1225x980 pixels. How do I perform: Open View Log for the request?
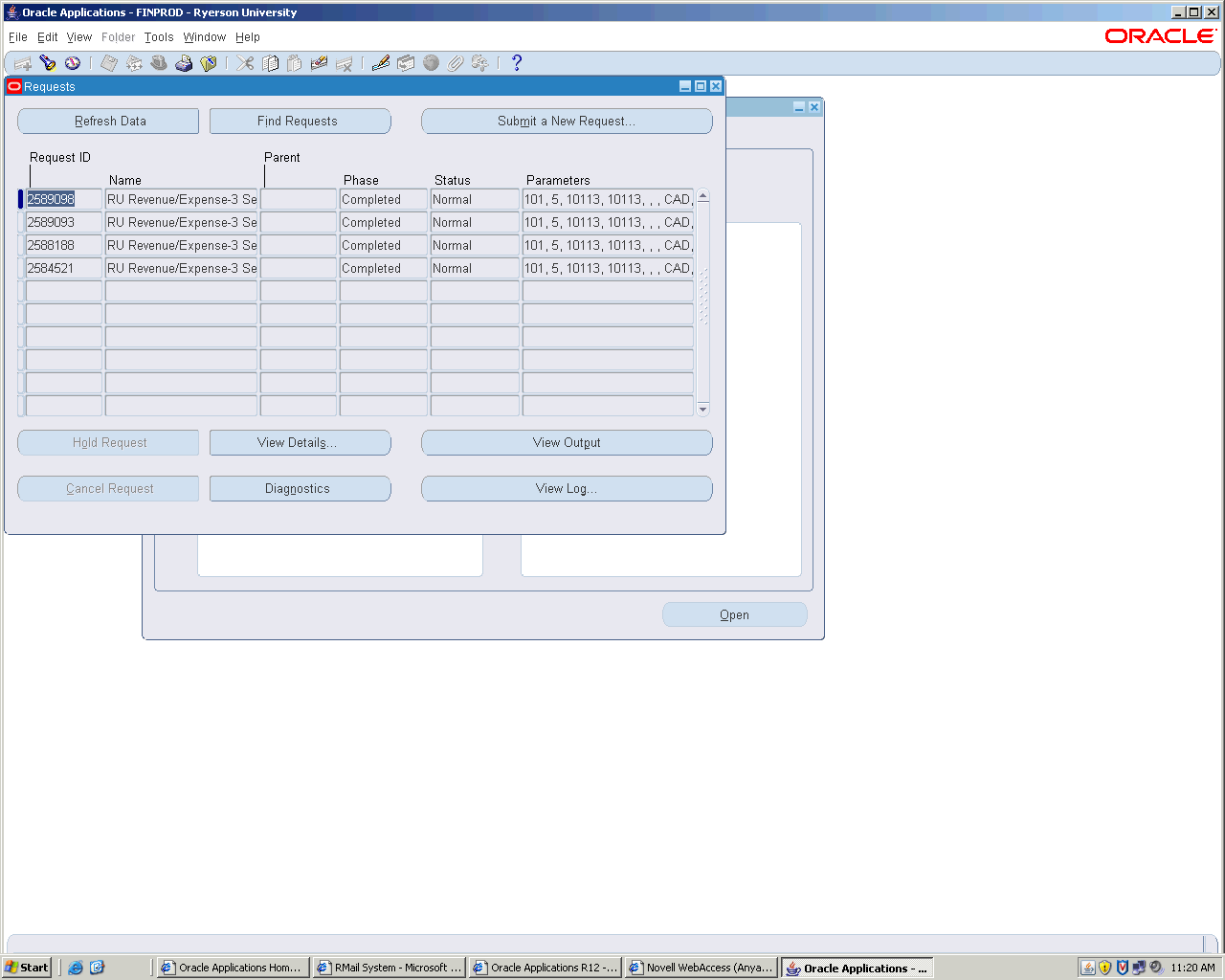[x=567, y=489]
